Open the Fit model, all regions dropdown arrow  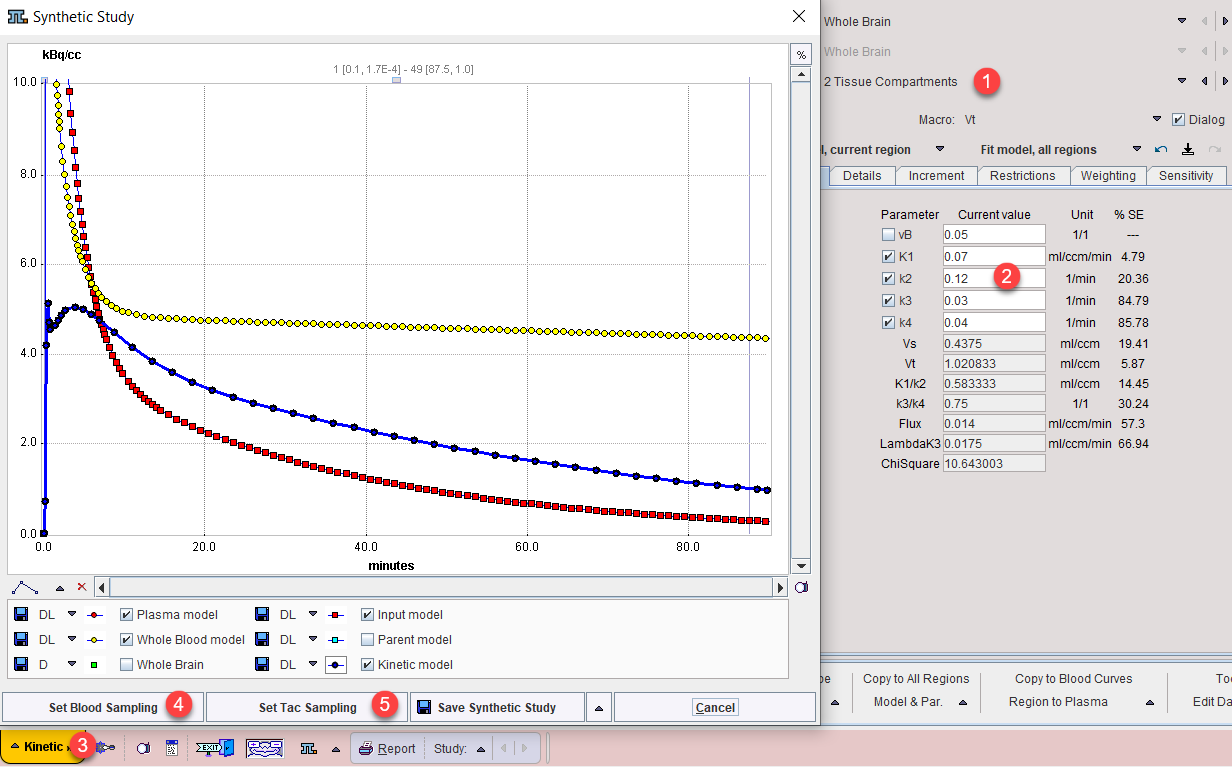tap(1137, 150)
